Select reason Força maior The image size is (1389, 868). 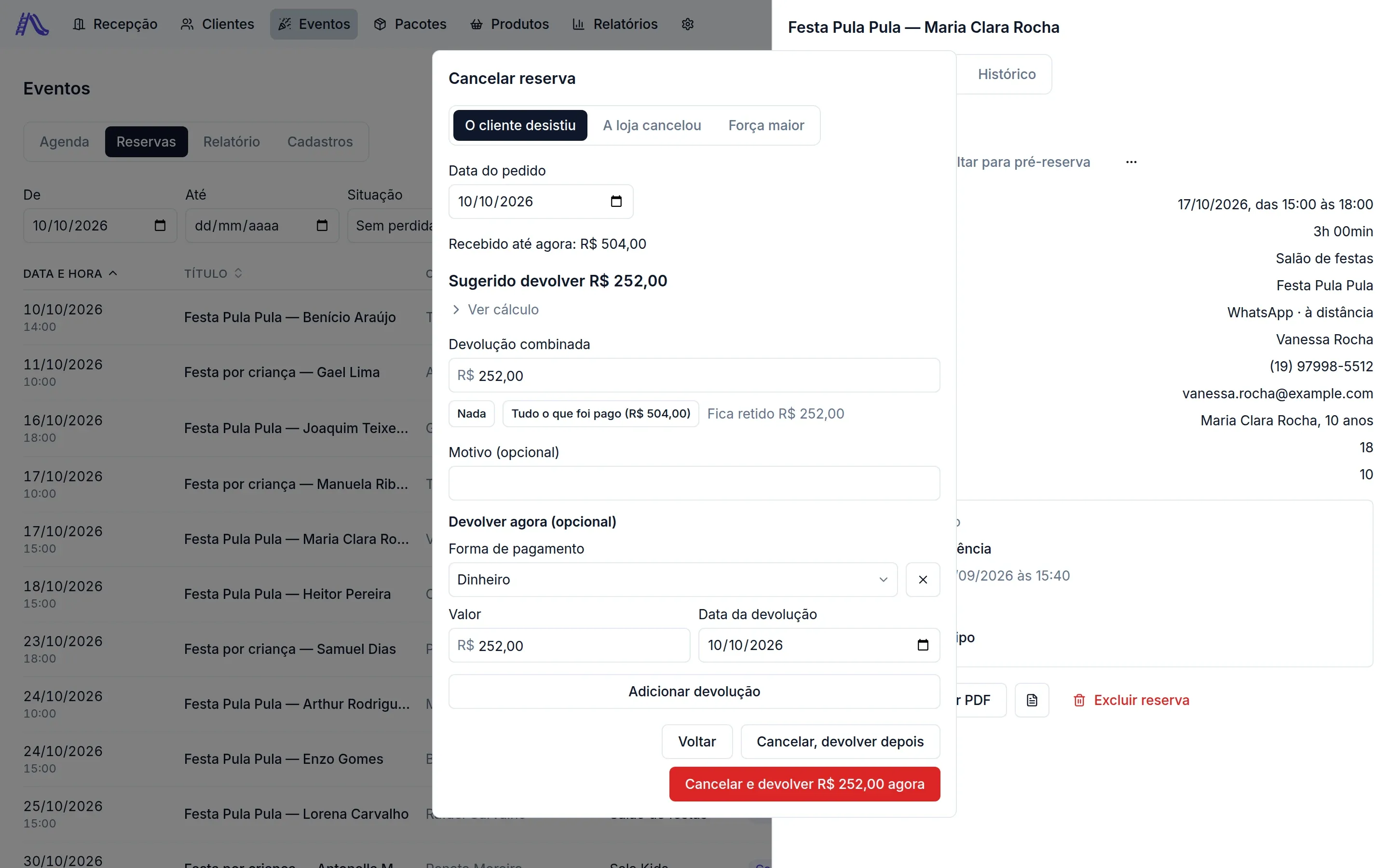766,125
